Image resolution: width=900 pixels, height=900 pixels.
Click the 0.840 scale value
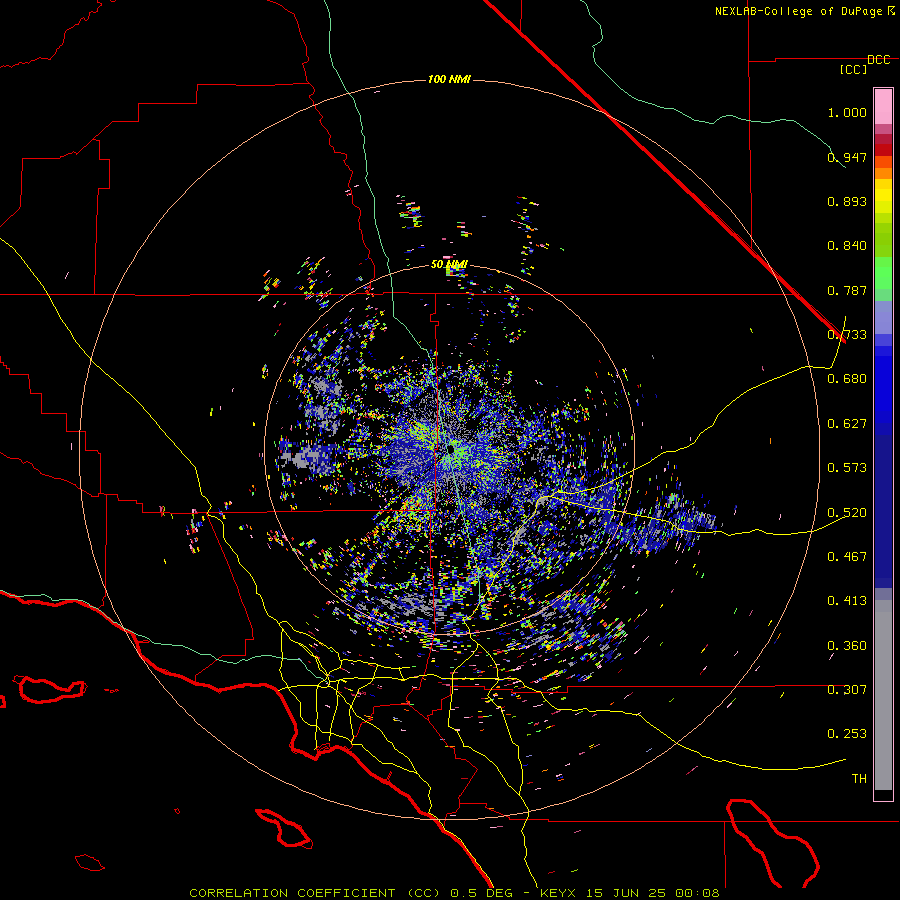tap(847, 246)
